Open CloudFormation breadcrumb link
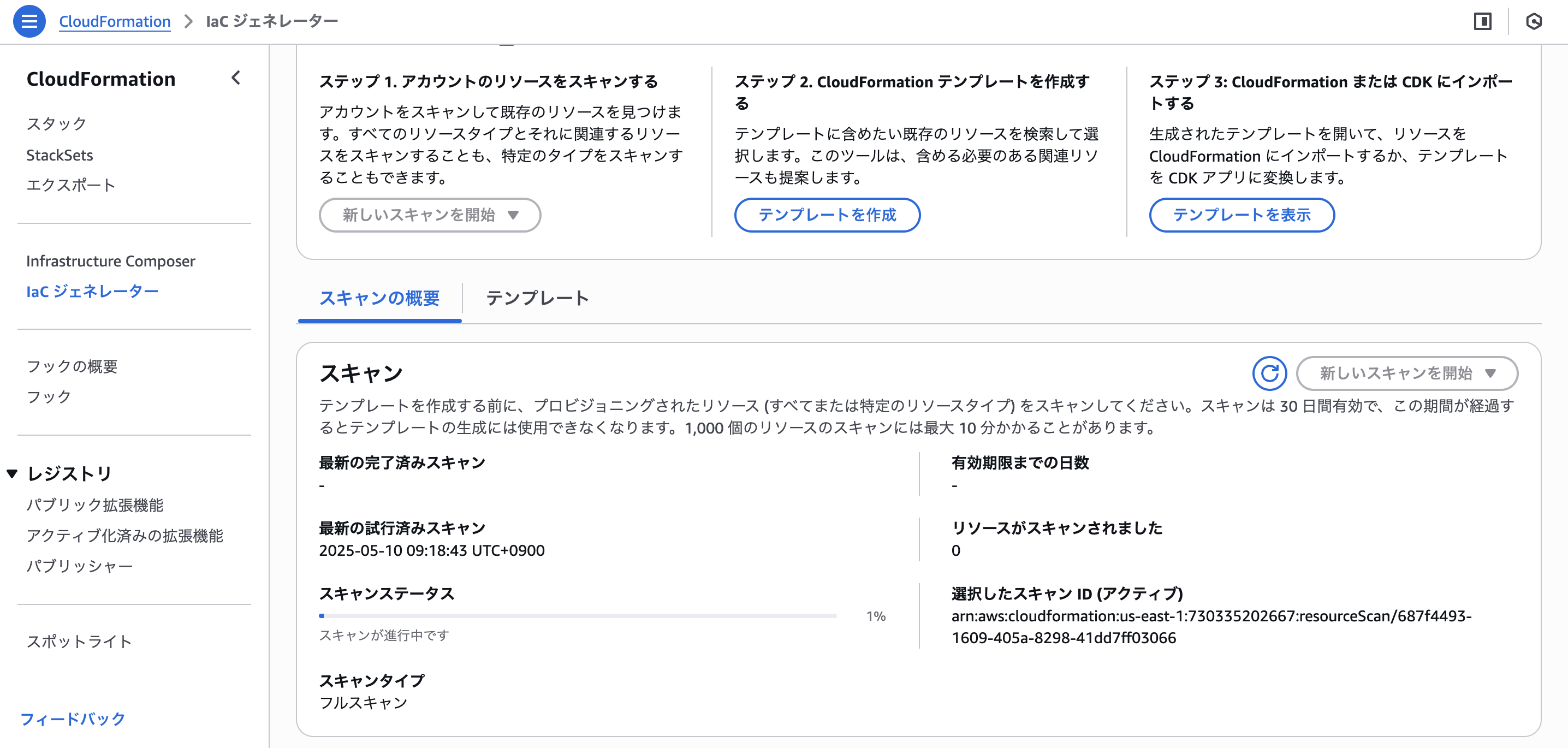Viewport: 1568px width, 748px height. [x=115, y=21]
